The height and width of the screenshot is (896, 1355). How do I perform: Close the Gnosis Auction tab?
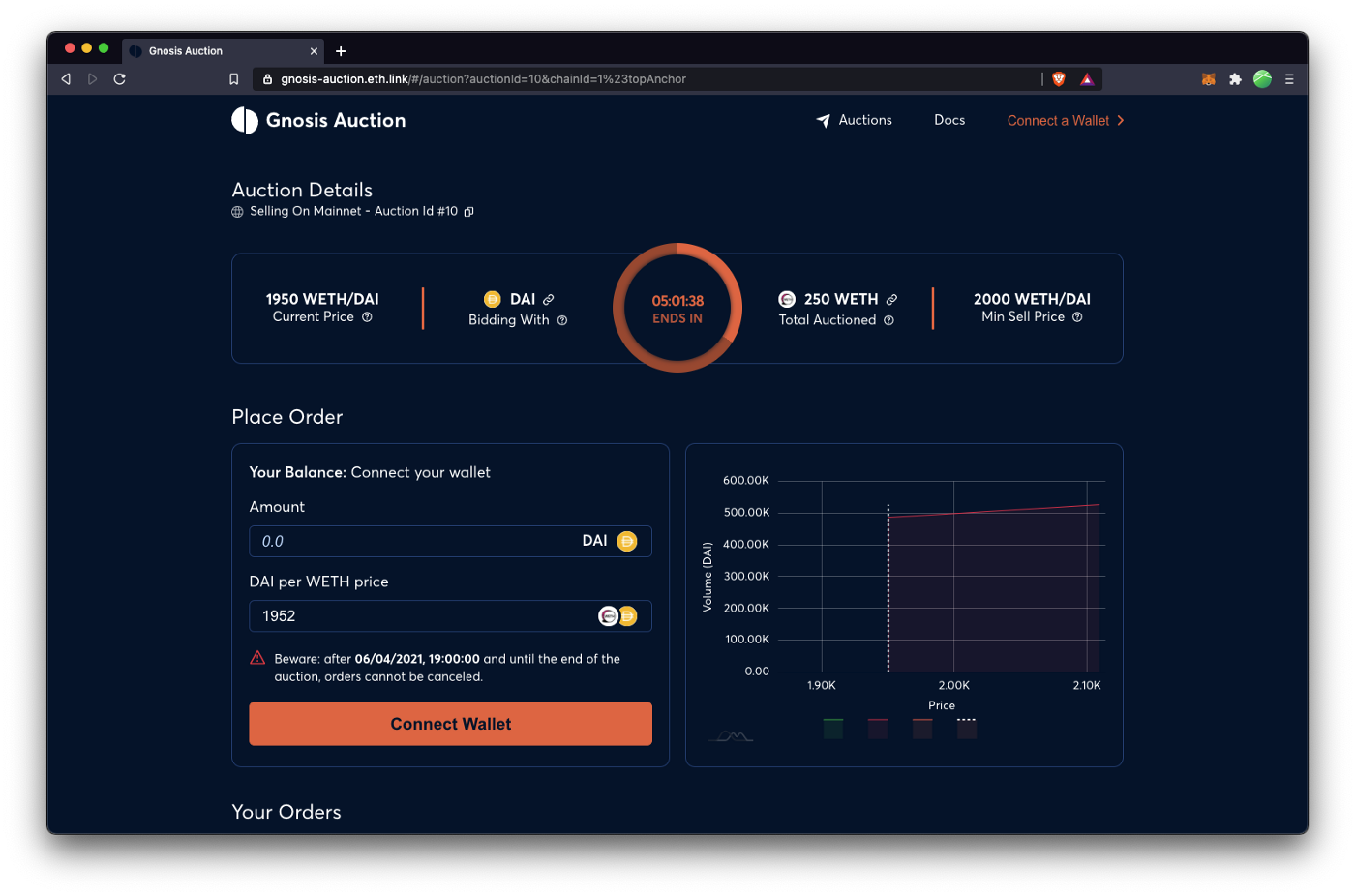tap(314, 51)
